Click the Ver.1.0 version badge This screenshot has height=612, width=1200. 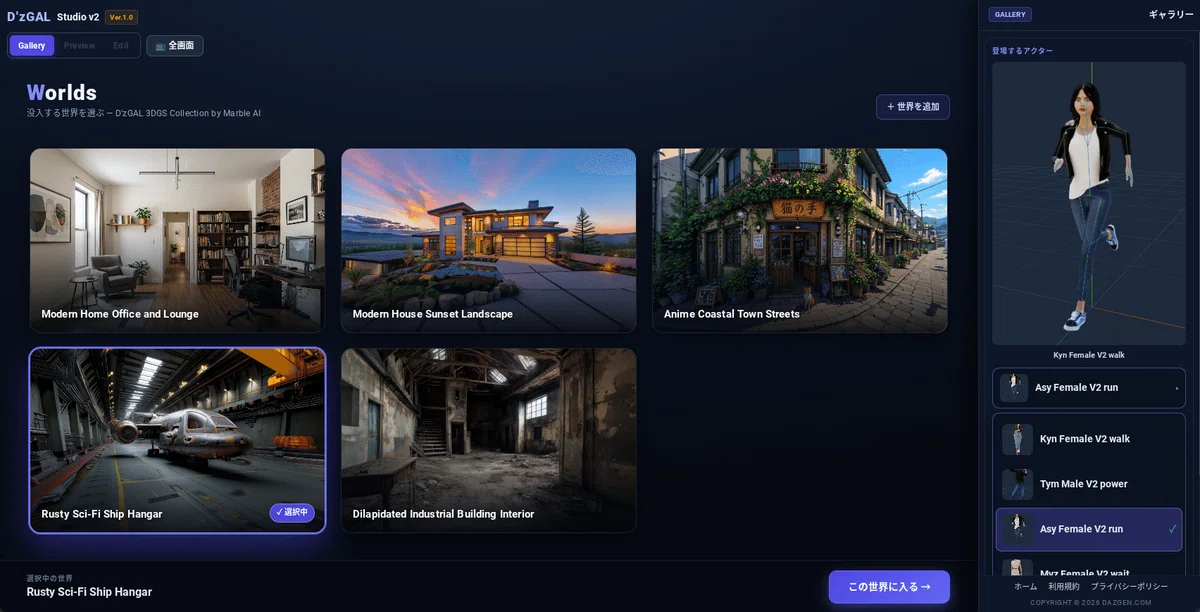click(121, 17)
